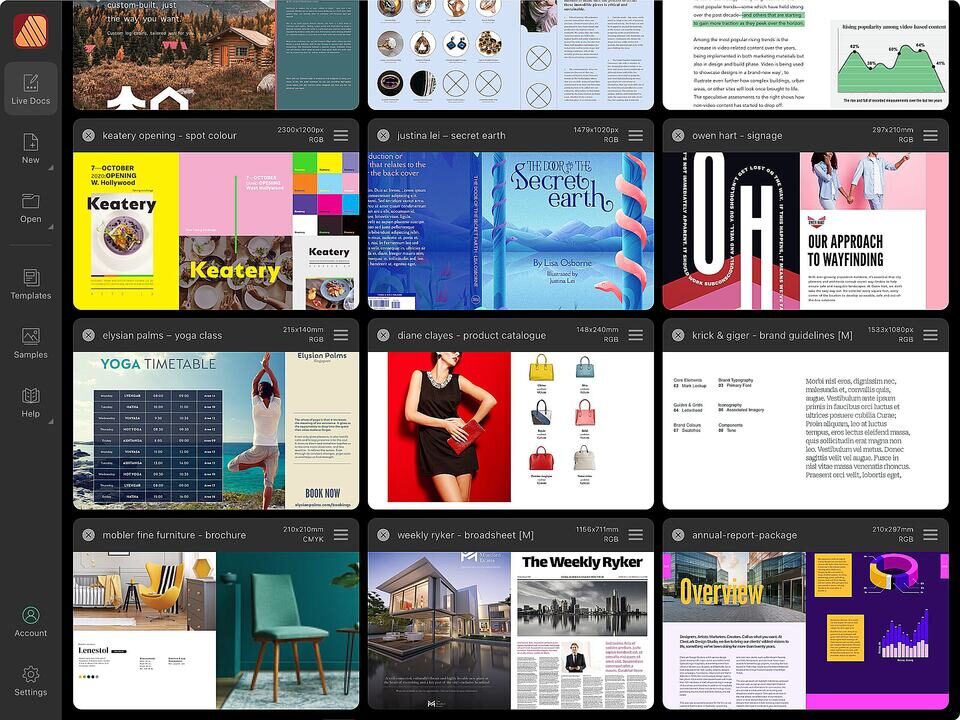
Task: Open hamburger menu for annual-report-package
Action: click(931, 536)
